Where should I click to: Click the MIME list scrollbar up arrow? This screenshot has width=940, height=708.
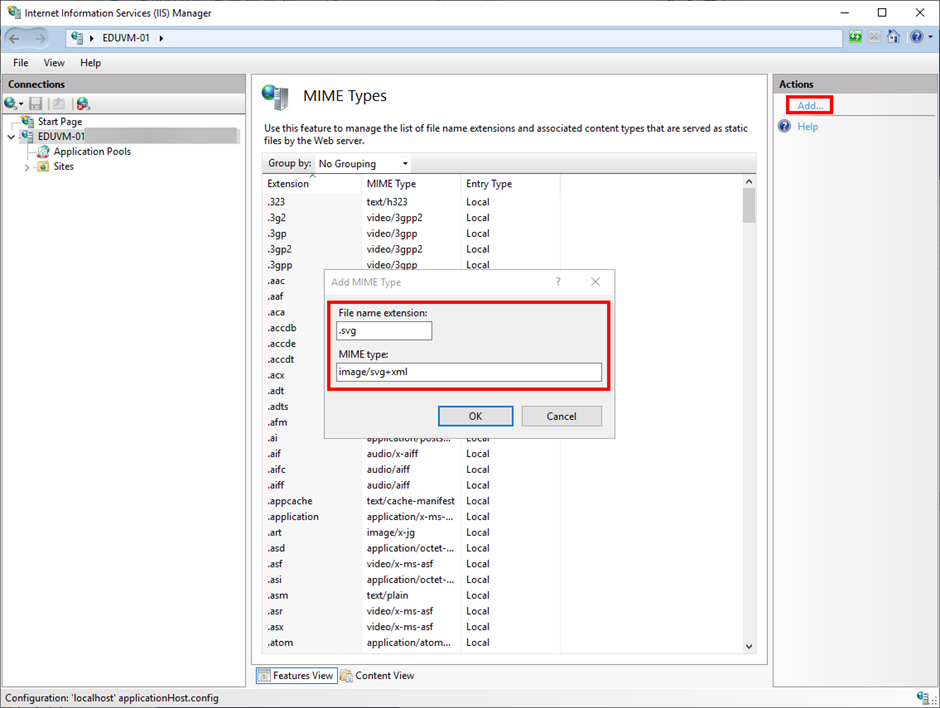pyautogui.click(x=749, y=182)
